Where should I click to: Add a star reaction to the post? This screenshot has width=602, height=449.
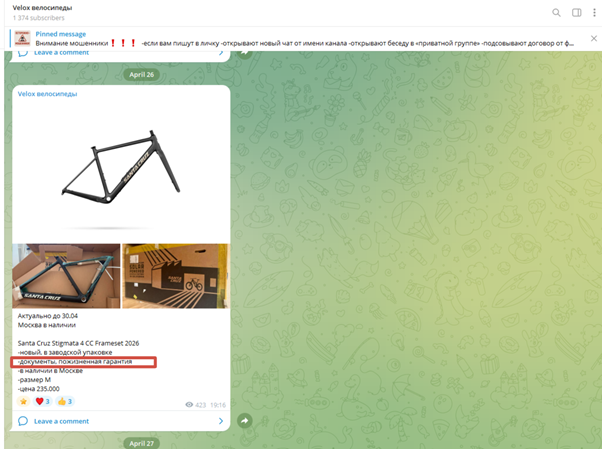(x=23, y=401)
